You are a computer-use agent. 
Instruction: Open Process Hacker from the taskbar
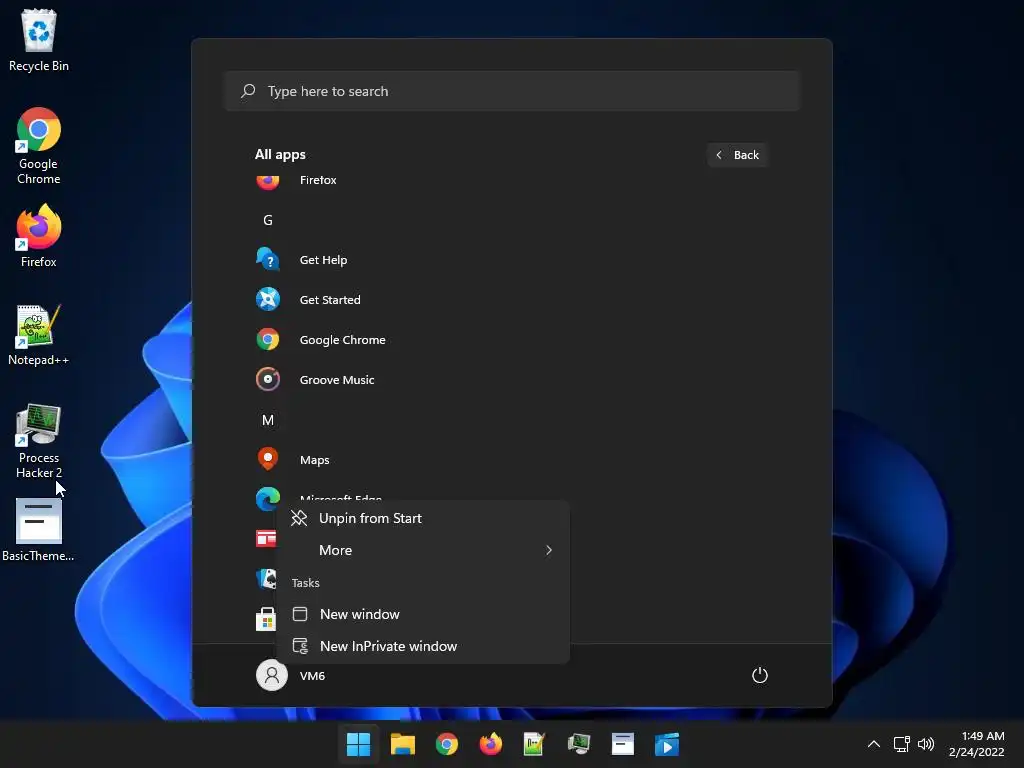click(579, 744)
